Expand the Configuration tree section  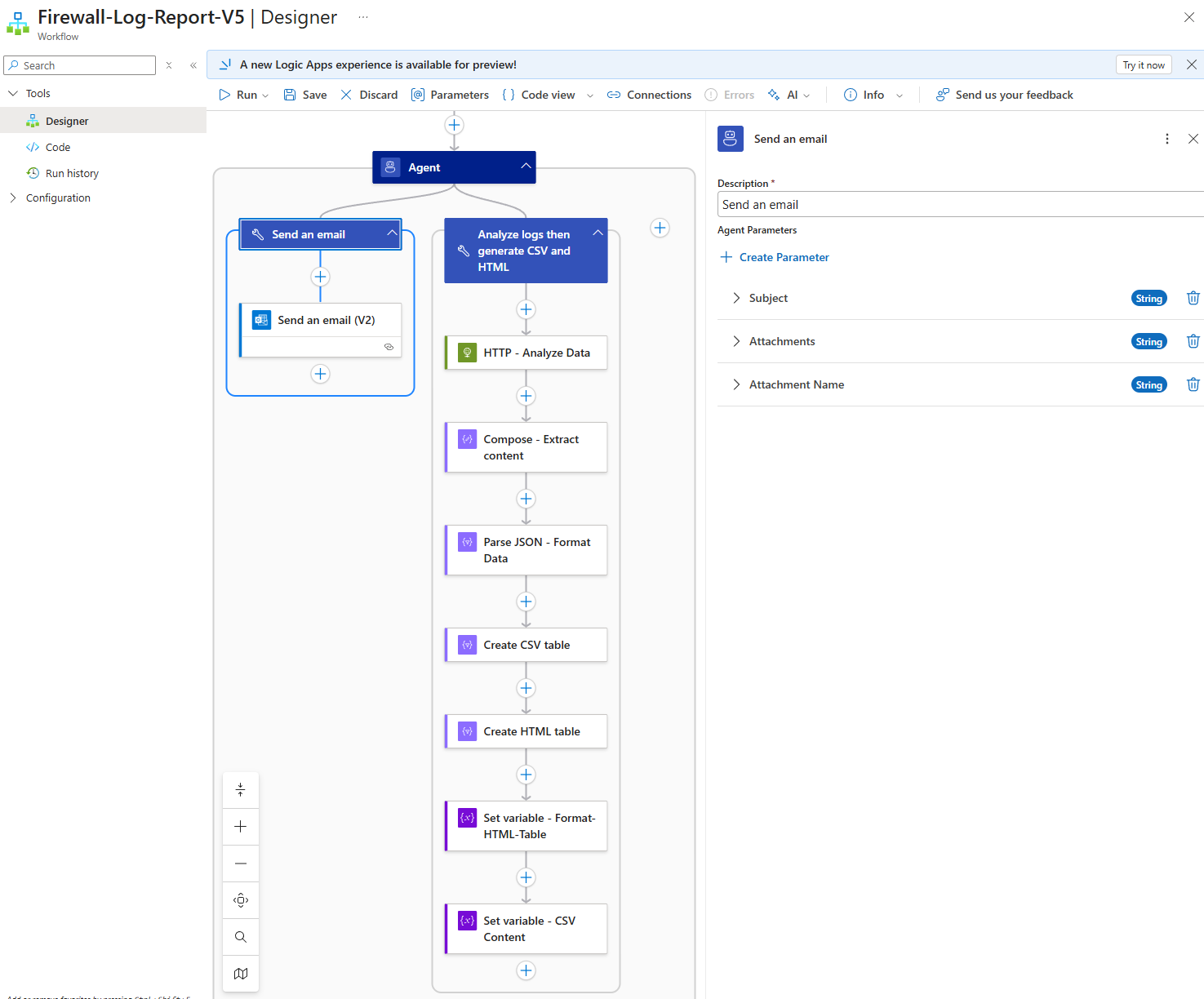13,198
